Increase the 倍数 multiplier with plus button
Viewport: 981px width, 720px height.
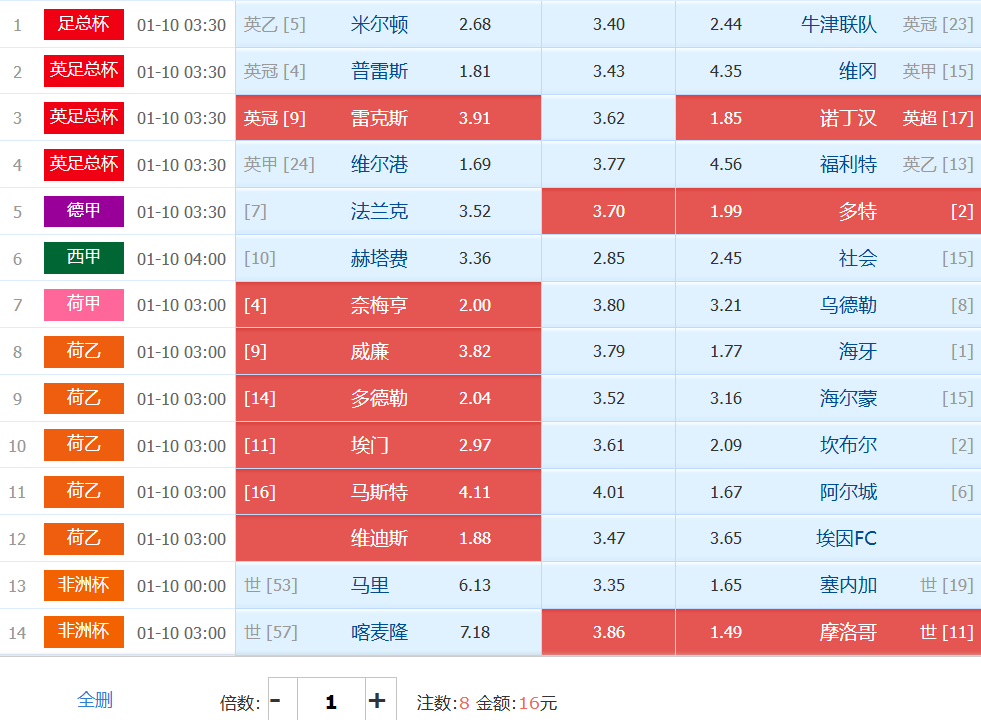(x=377, y=701)
